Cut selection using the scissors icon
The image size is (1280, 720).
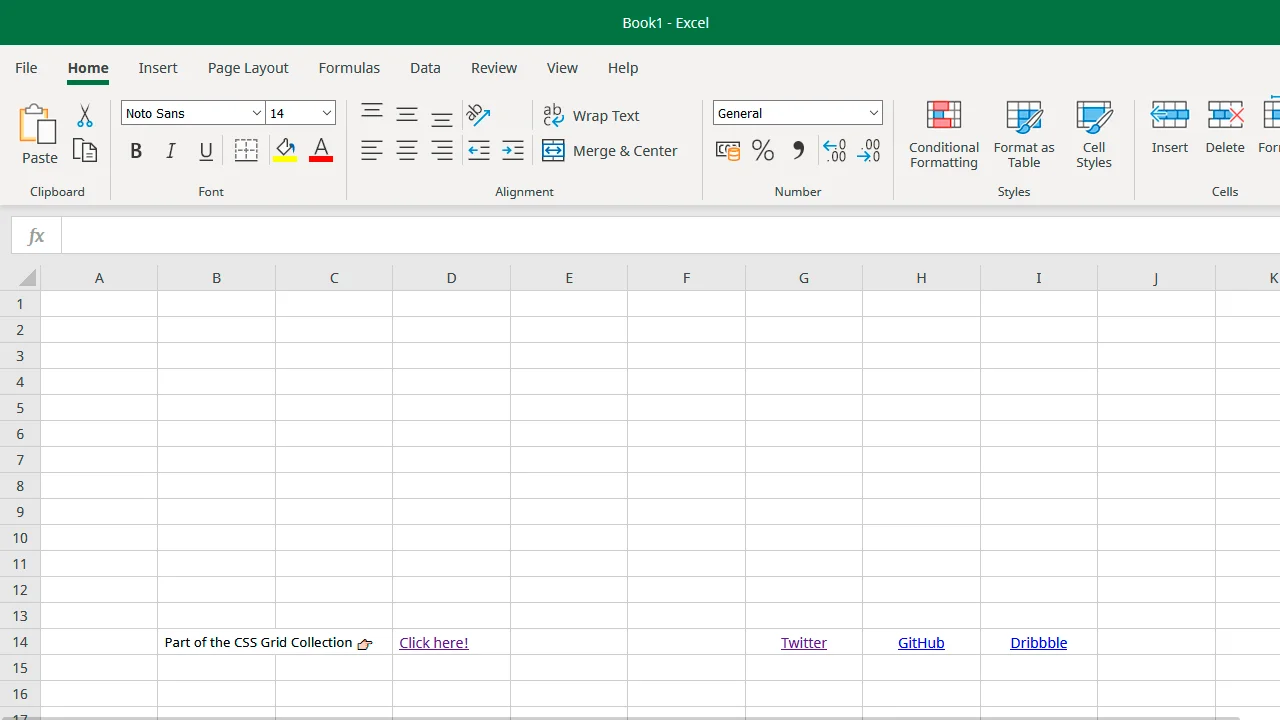tap(84, 113)
